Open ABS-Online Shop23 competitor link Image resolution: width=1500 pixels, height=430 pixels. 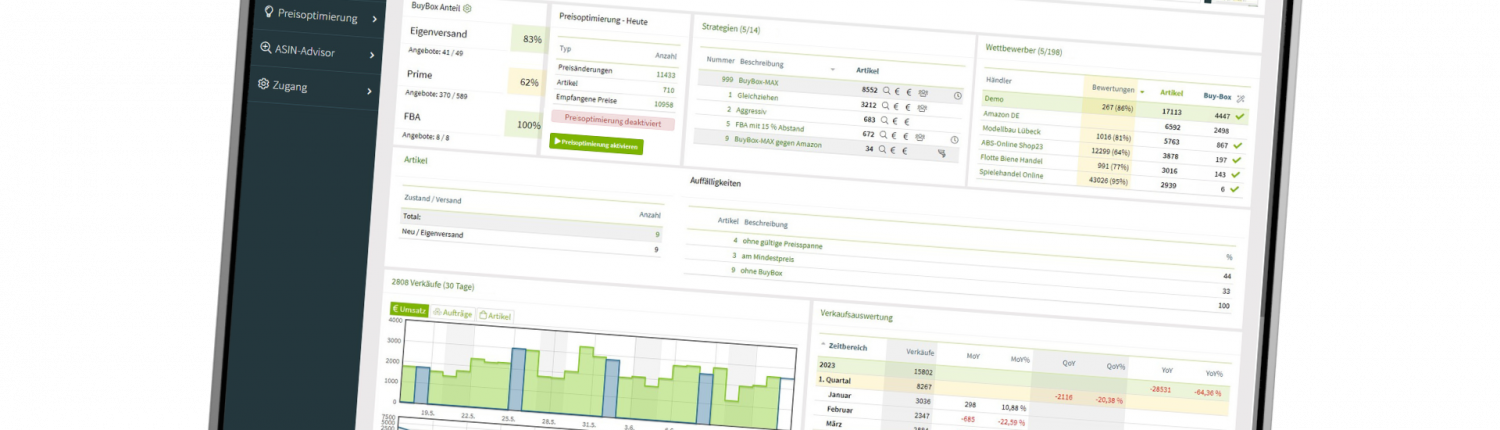pos(1012,144)
